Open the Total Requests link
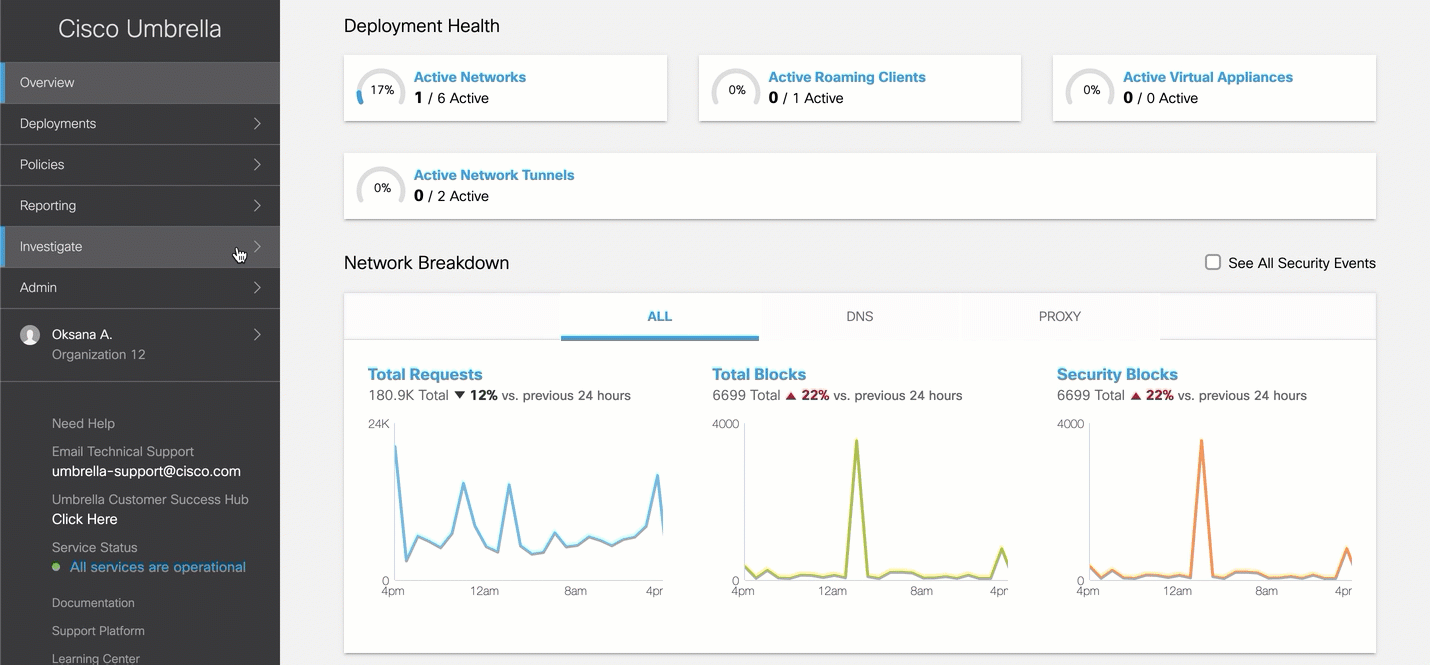 click(x=425, y=374)
